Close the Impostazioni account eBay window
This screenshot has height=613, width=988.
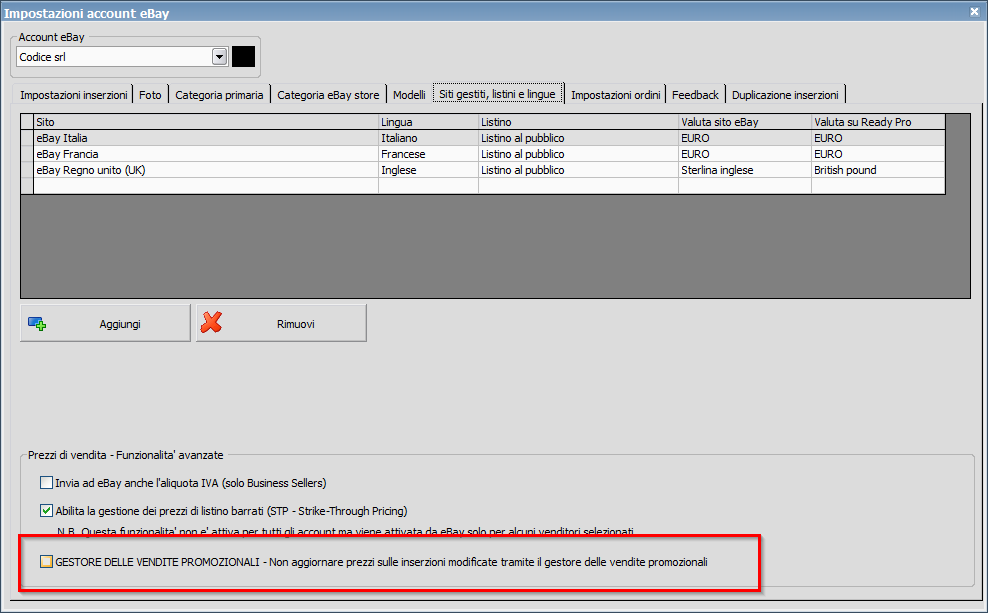point(974,11)
